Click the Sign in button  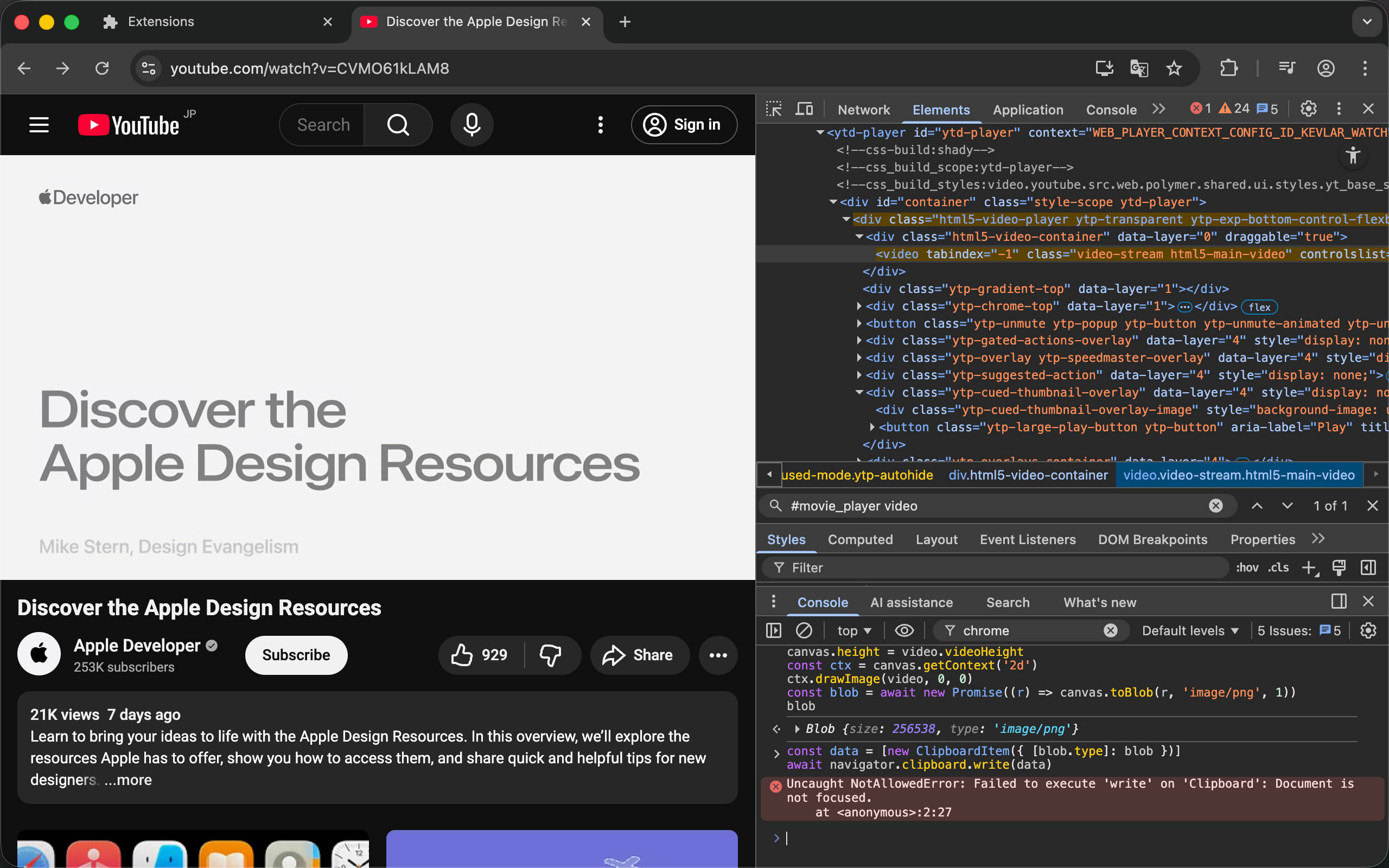pyautogui.click(x=684, y=125)
